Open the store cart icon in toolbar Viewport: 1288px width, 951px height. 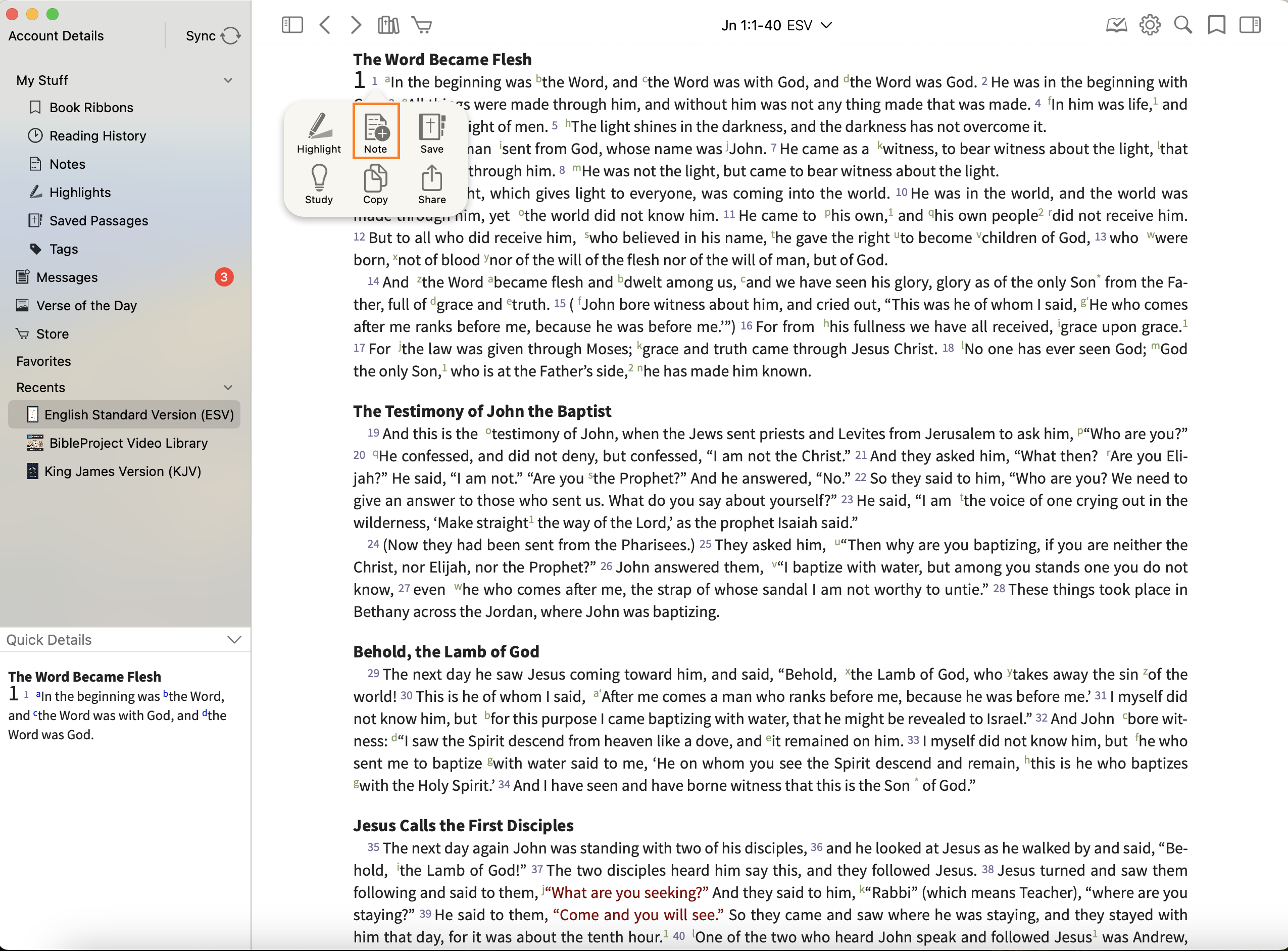click(x=422, y=25)
